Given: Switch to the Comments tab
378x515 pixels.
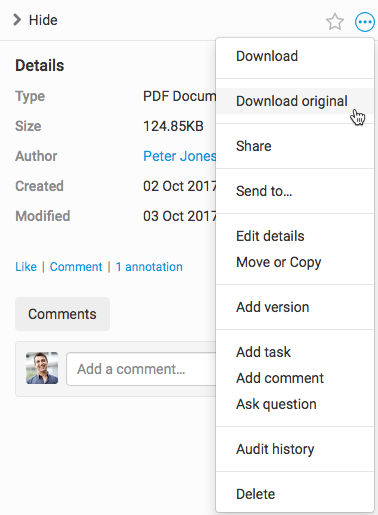Looking at the screenshot, I should pos(62,314).
